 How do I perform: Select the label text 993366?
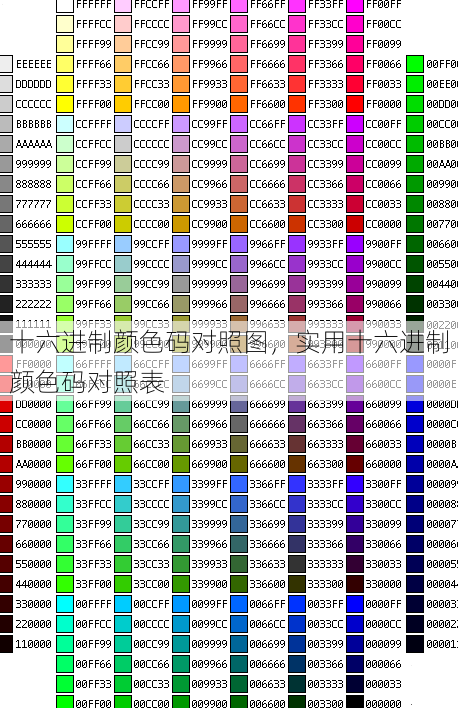[326, 304]
